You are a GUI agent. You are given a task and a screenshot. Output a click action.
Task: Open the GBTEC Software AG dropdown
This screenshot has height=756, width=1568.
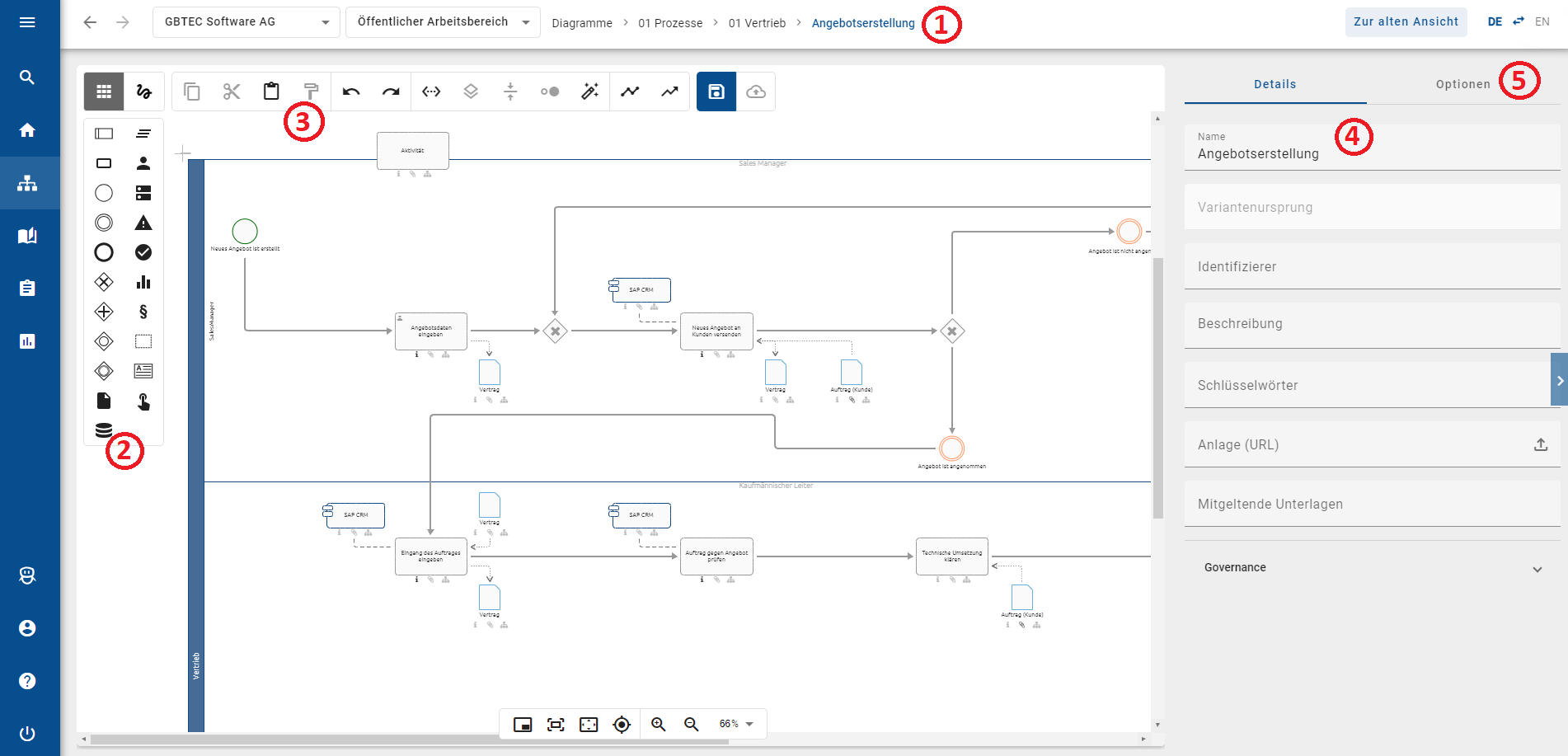pyautogui.click(x=246, y=22)
